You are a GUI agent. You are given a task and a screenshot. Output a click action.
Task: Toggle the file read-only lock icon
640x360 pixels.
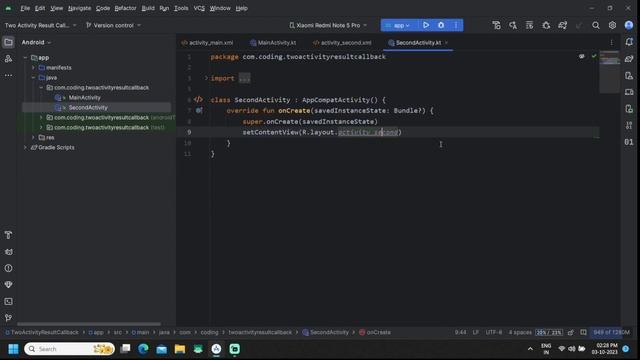[x=571, y=332]
